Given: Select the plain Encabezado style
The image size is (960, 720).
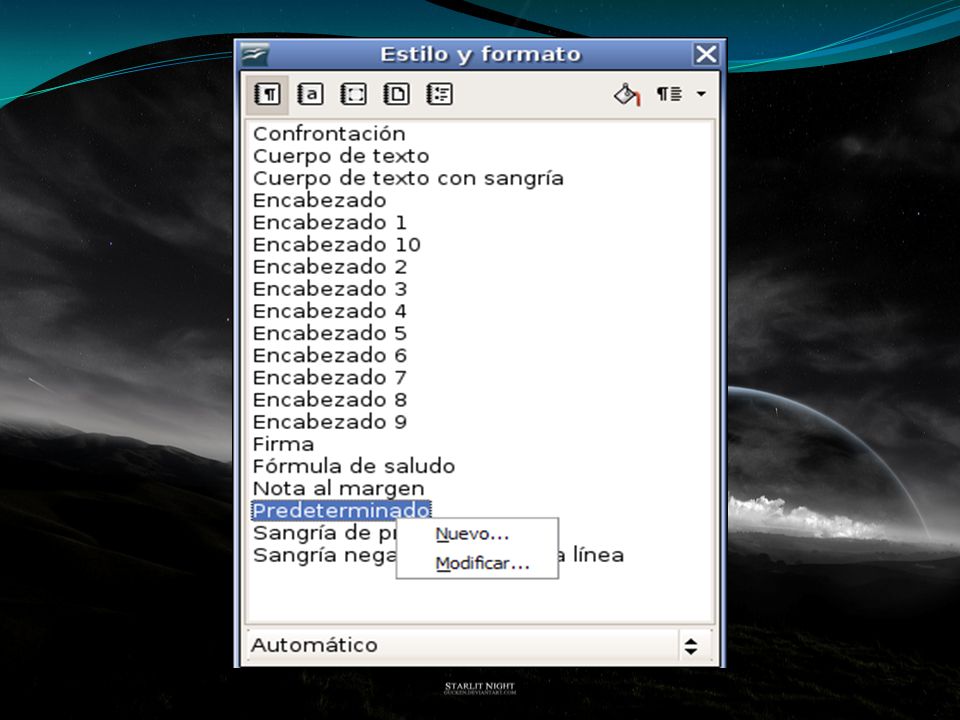Looking at the screenshot, I should 319,200.
